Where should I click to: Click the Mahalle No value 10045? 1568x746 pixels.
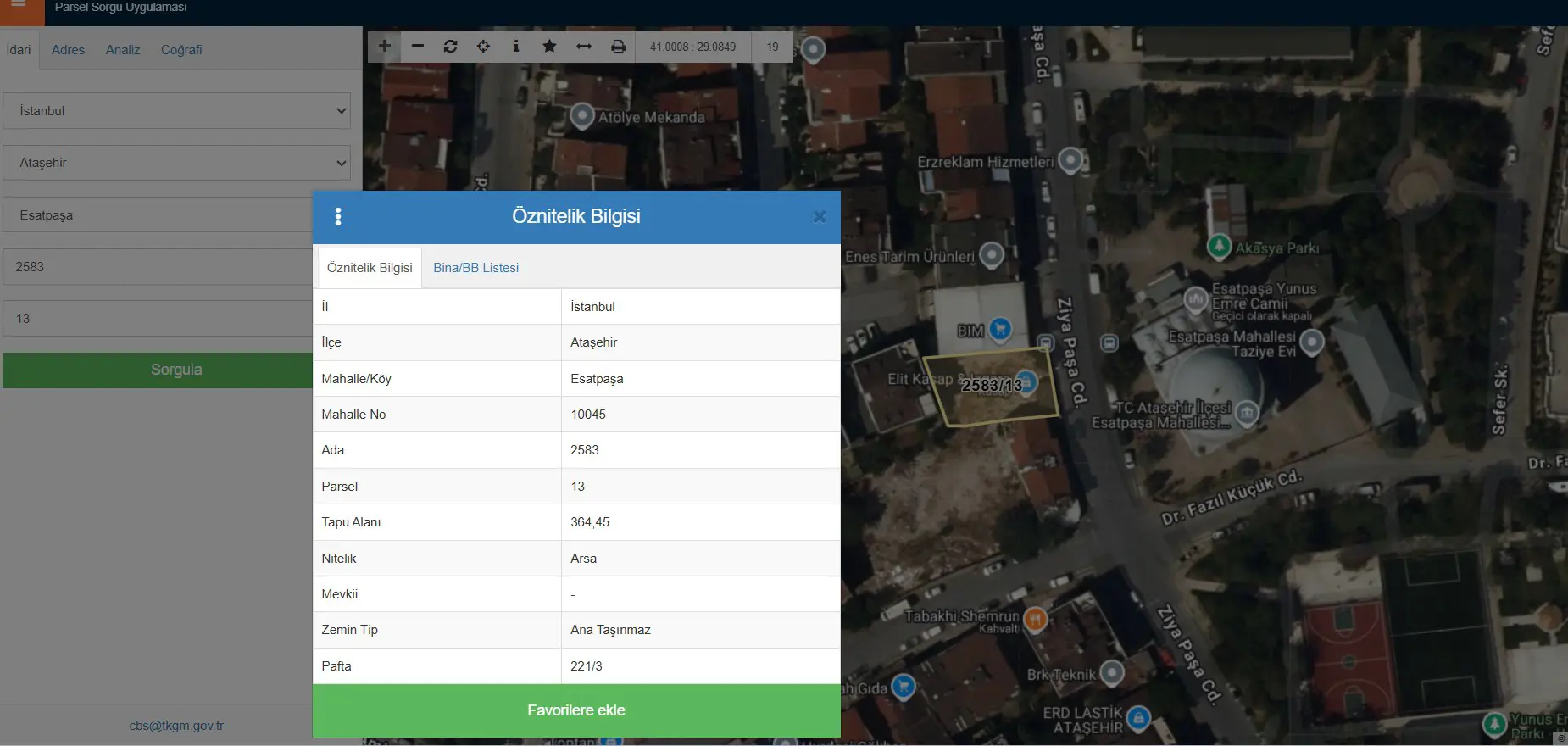coord(588,415)
